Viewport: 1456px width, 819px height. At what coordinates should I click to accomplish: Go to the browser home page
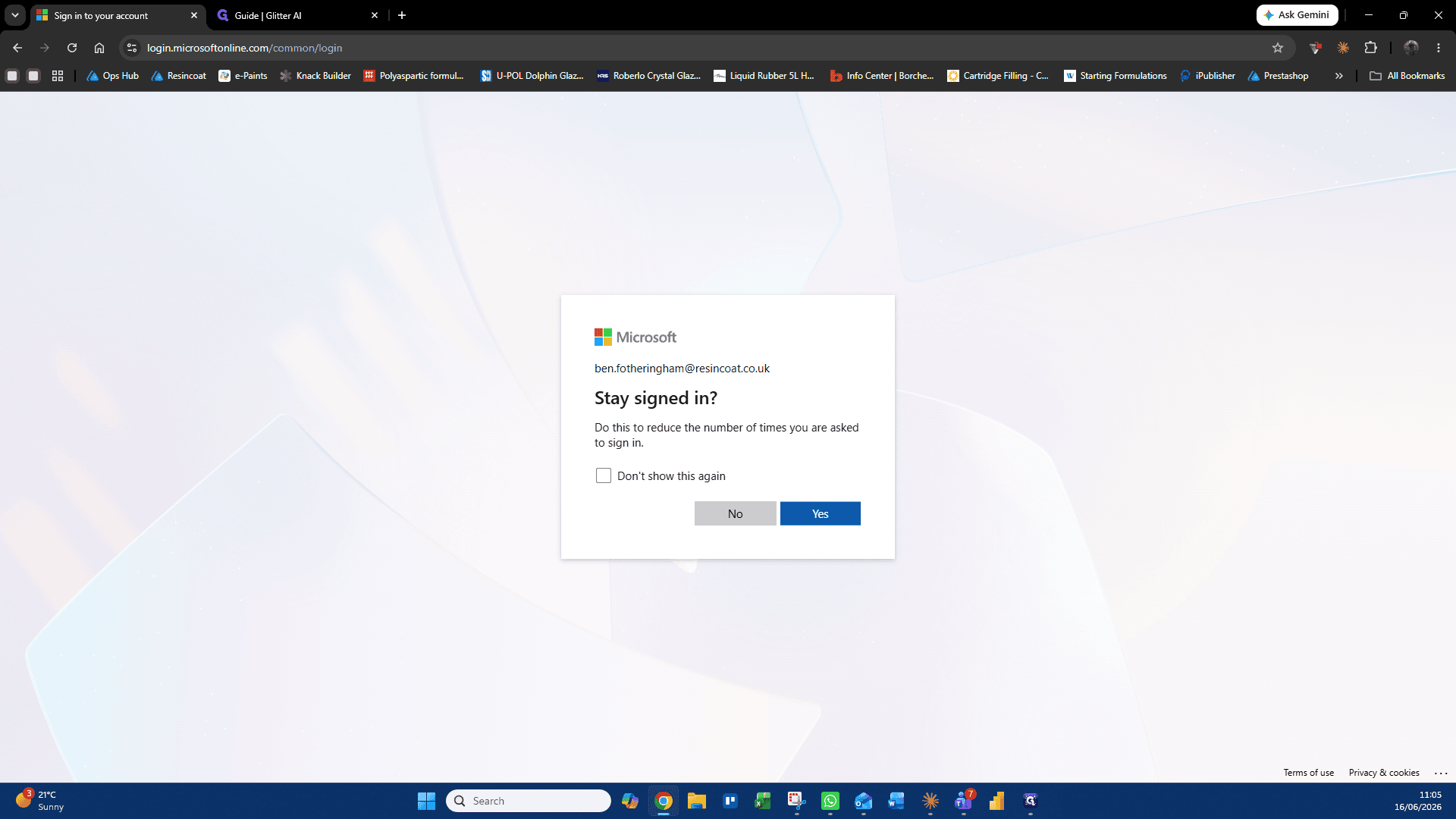pos(99,48)
